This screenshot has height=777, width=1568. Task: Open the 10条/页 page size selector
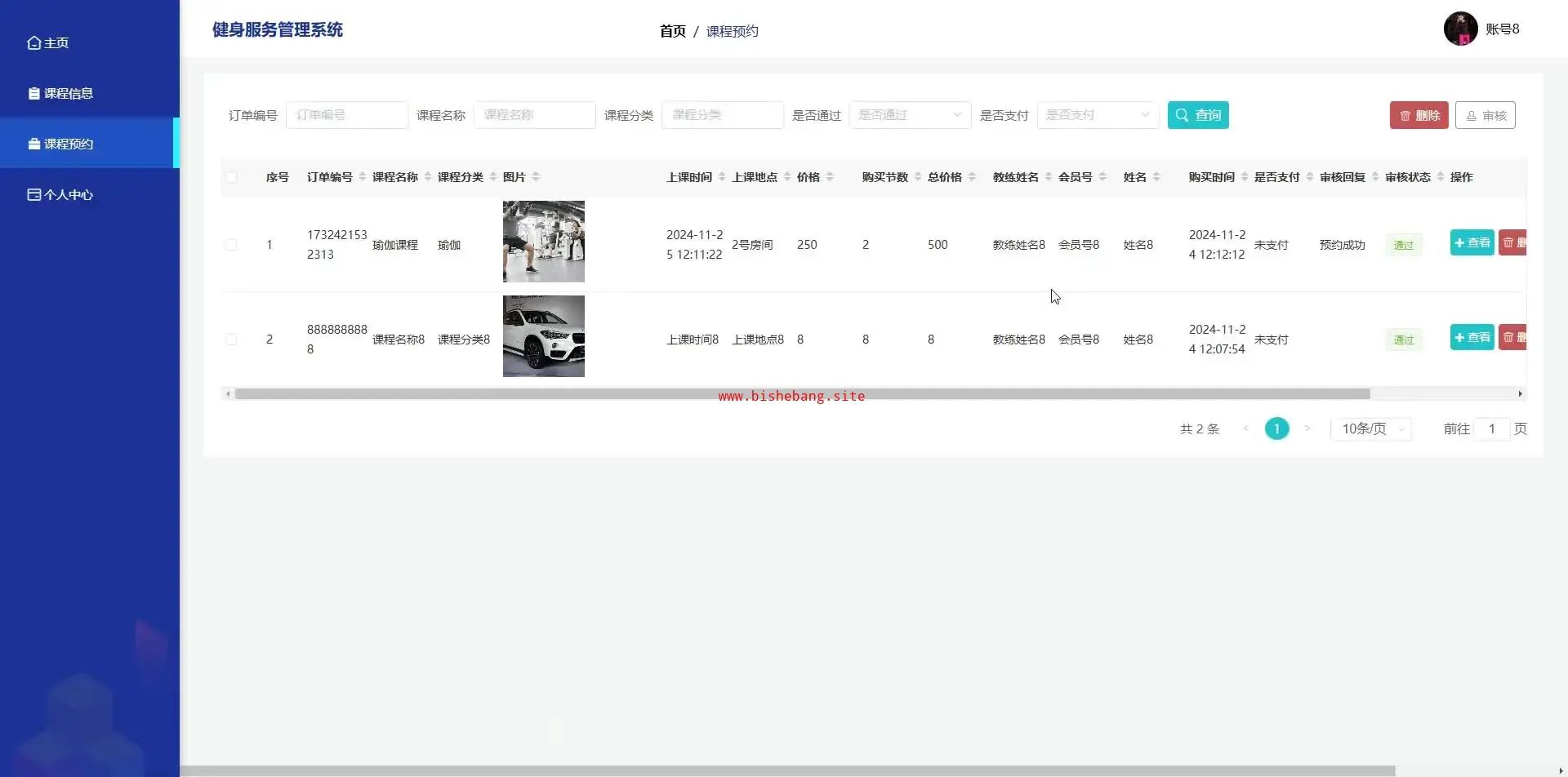coord(1372,428)
